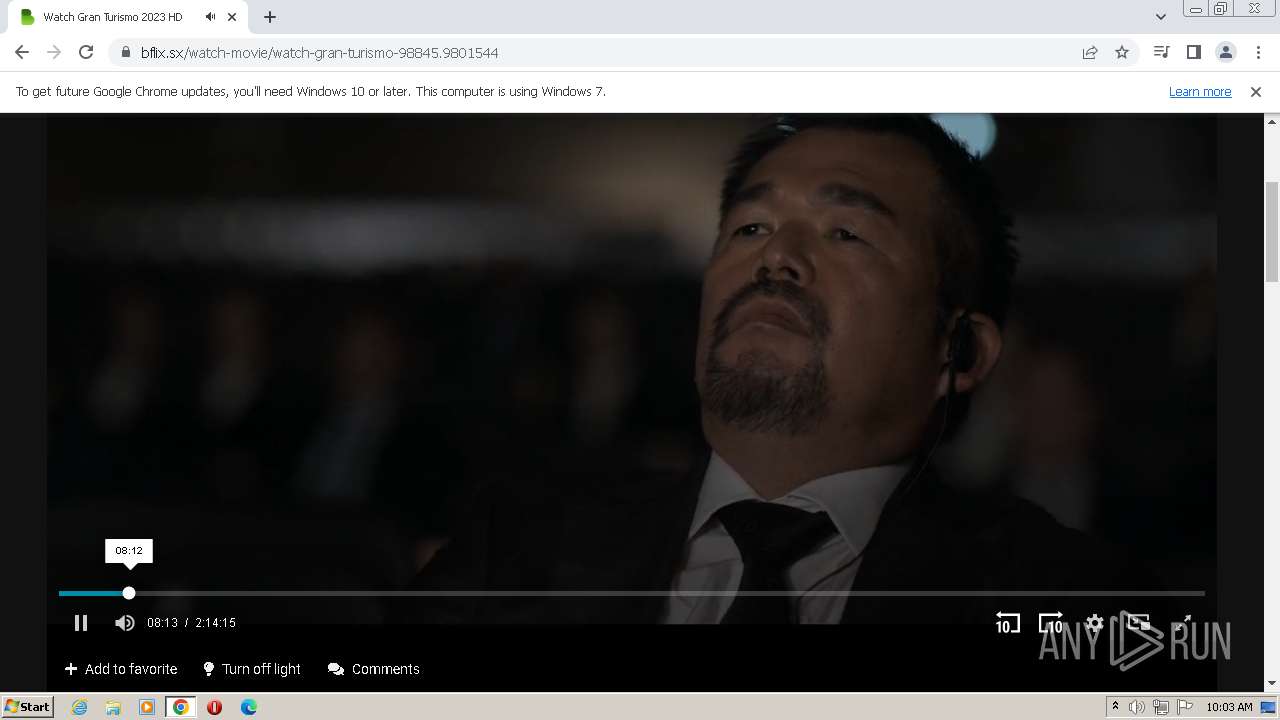1280x720 pixels.
Task: Select the Watch Gran Turismo 2023 HD tab
Action: [x=113, y=17]
